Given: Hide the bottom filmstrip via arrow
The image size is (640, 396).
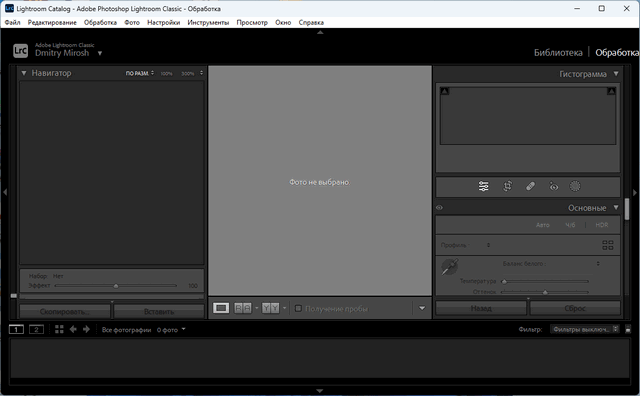Looking at the screenshot, I should click(320, 391).
